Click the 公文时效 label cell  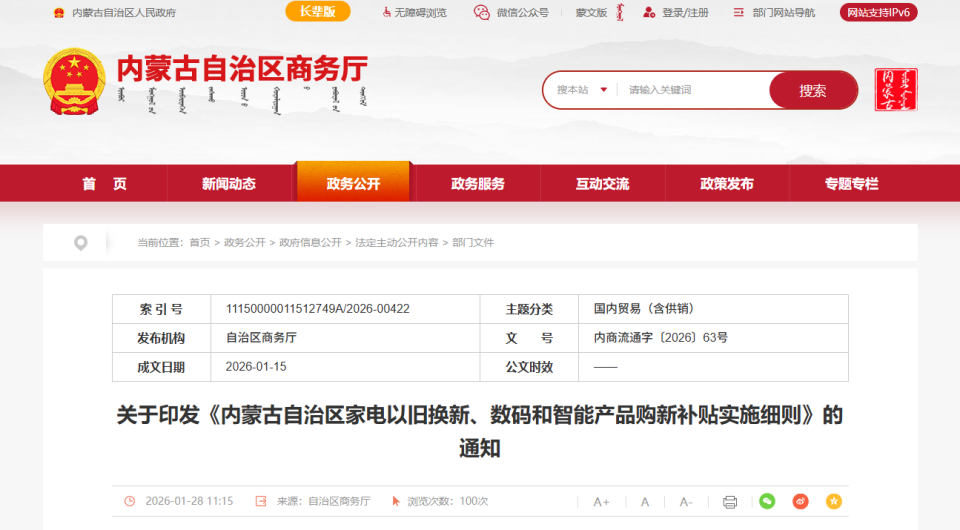tap(529, 367)
